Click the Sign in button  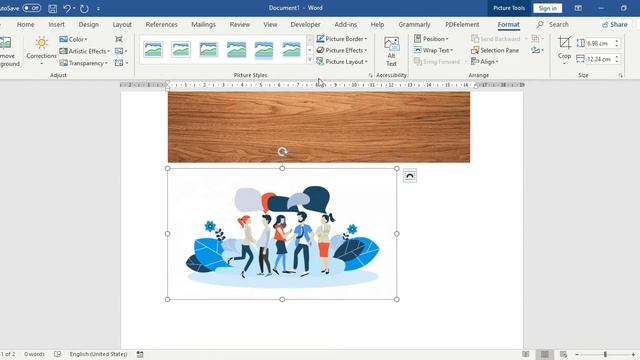tap(547, 8)
